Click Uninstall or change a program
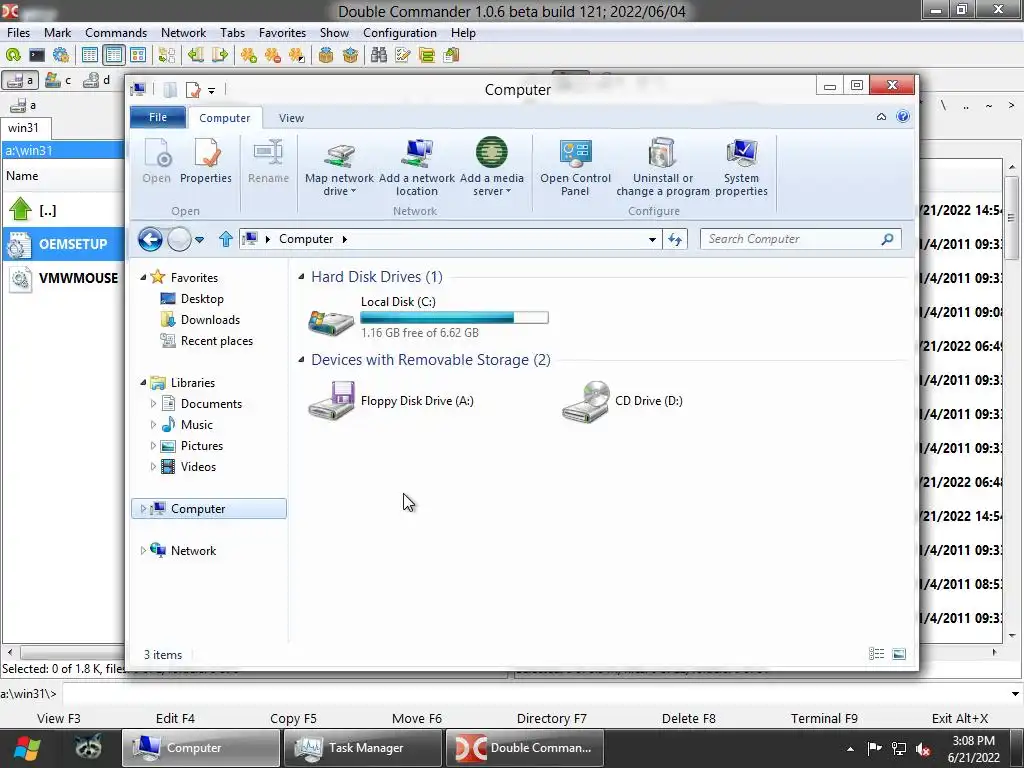 (663, 167)
